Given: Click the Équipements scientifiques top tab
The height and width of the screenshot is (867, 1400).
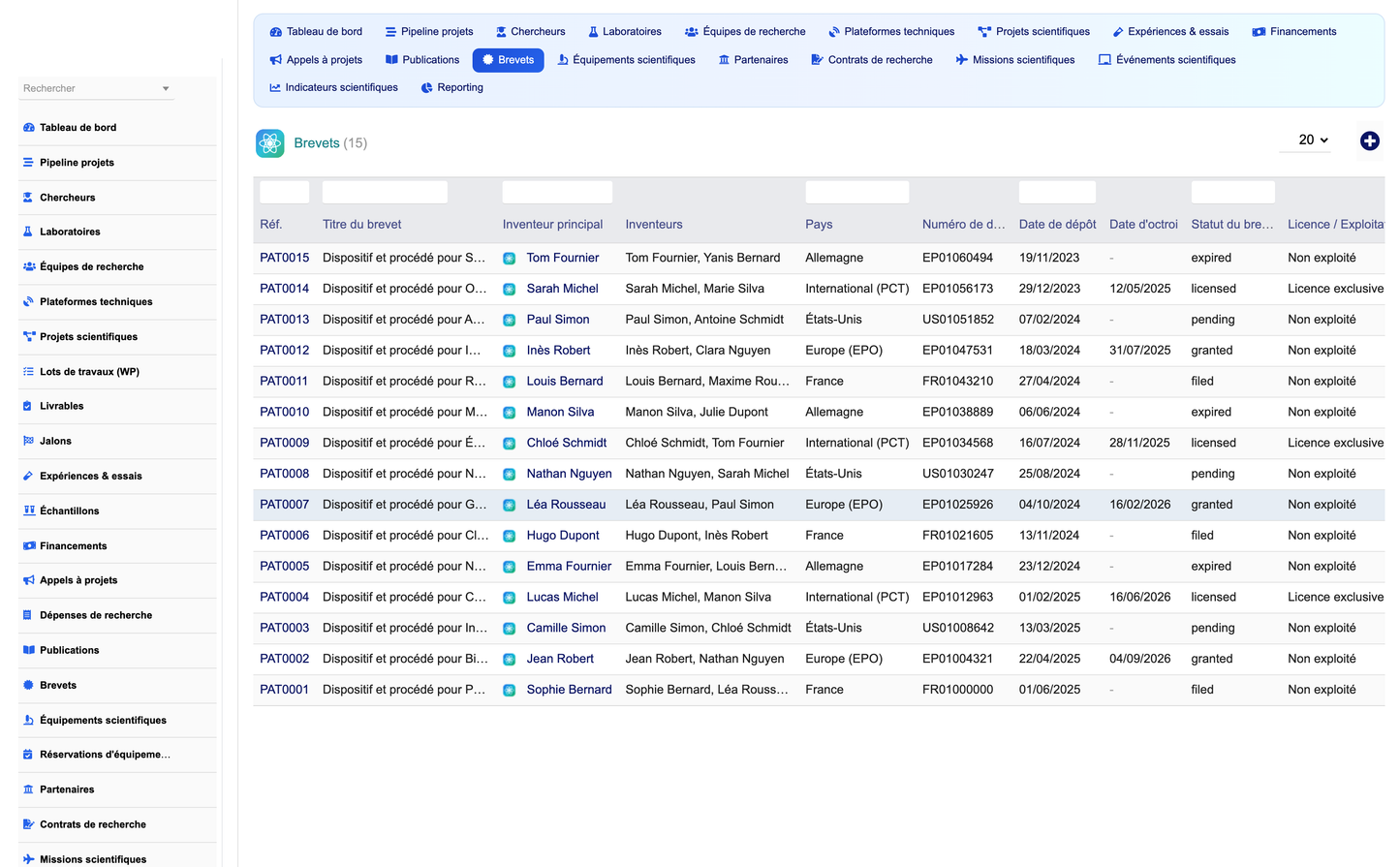Looking at the screenshot, I should (626, 60).
